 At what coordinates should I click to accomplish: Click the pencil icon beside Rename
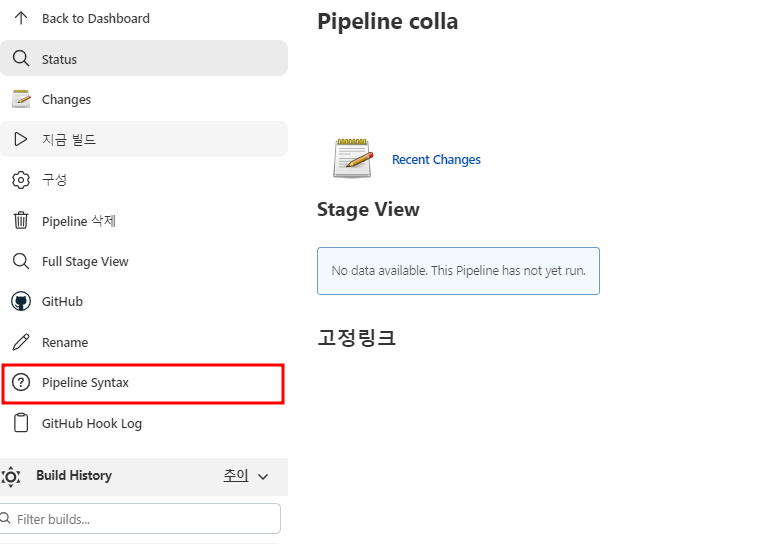(21, 342)
